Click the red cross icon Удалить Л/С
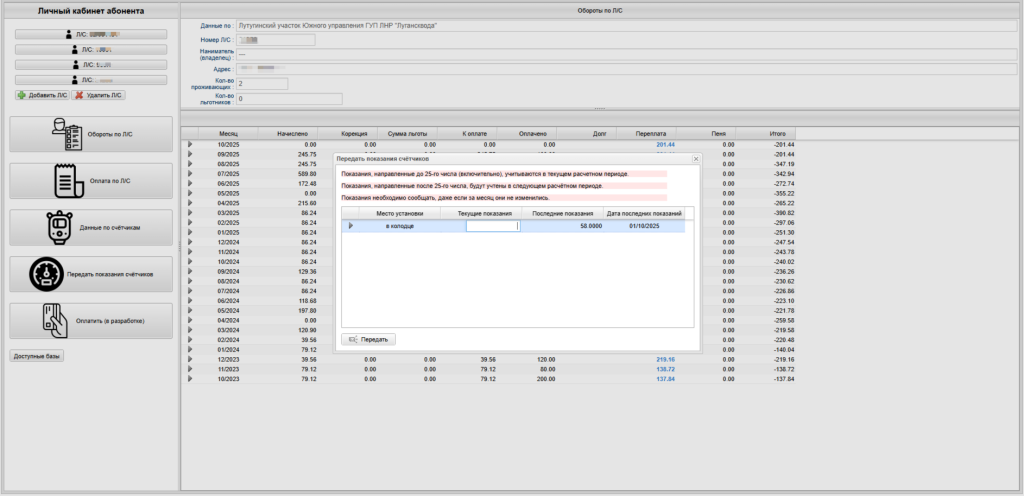The height and width of the screenshot is (496, 1024). coord(79,95)
